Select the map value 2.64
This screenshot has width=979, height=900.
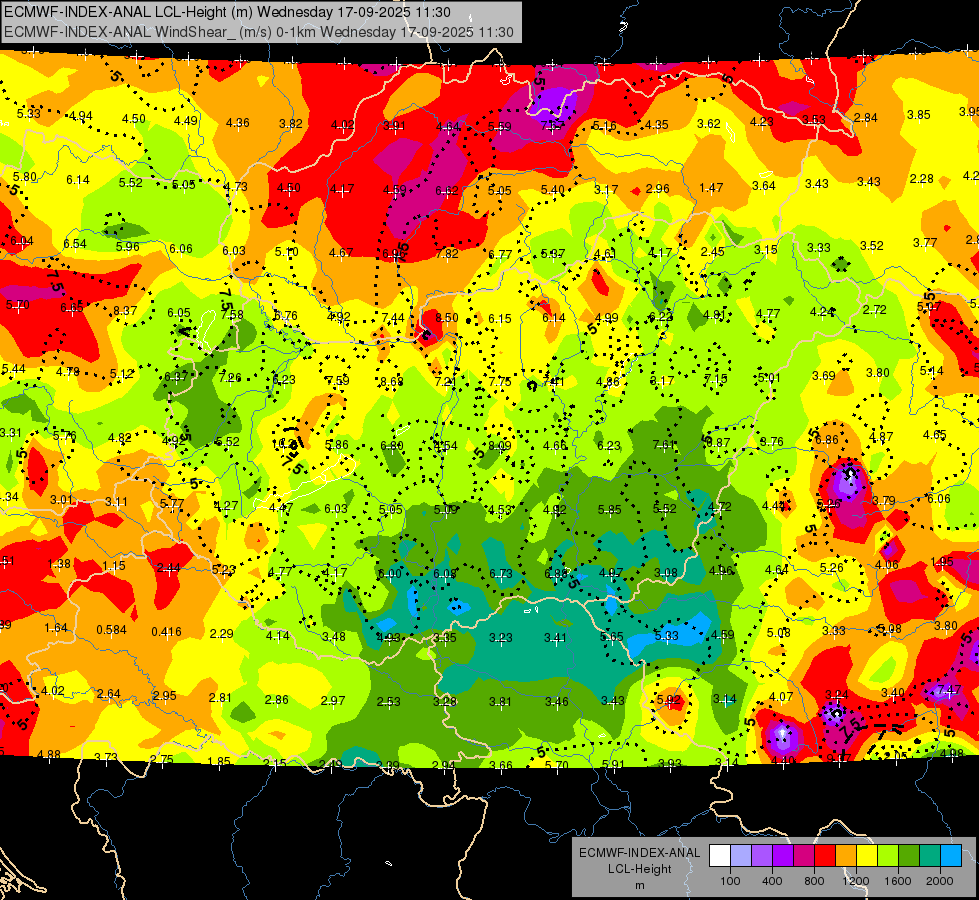click(109, 694)
